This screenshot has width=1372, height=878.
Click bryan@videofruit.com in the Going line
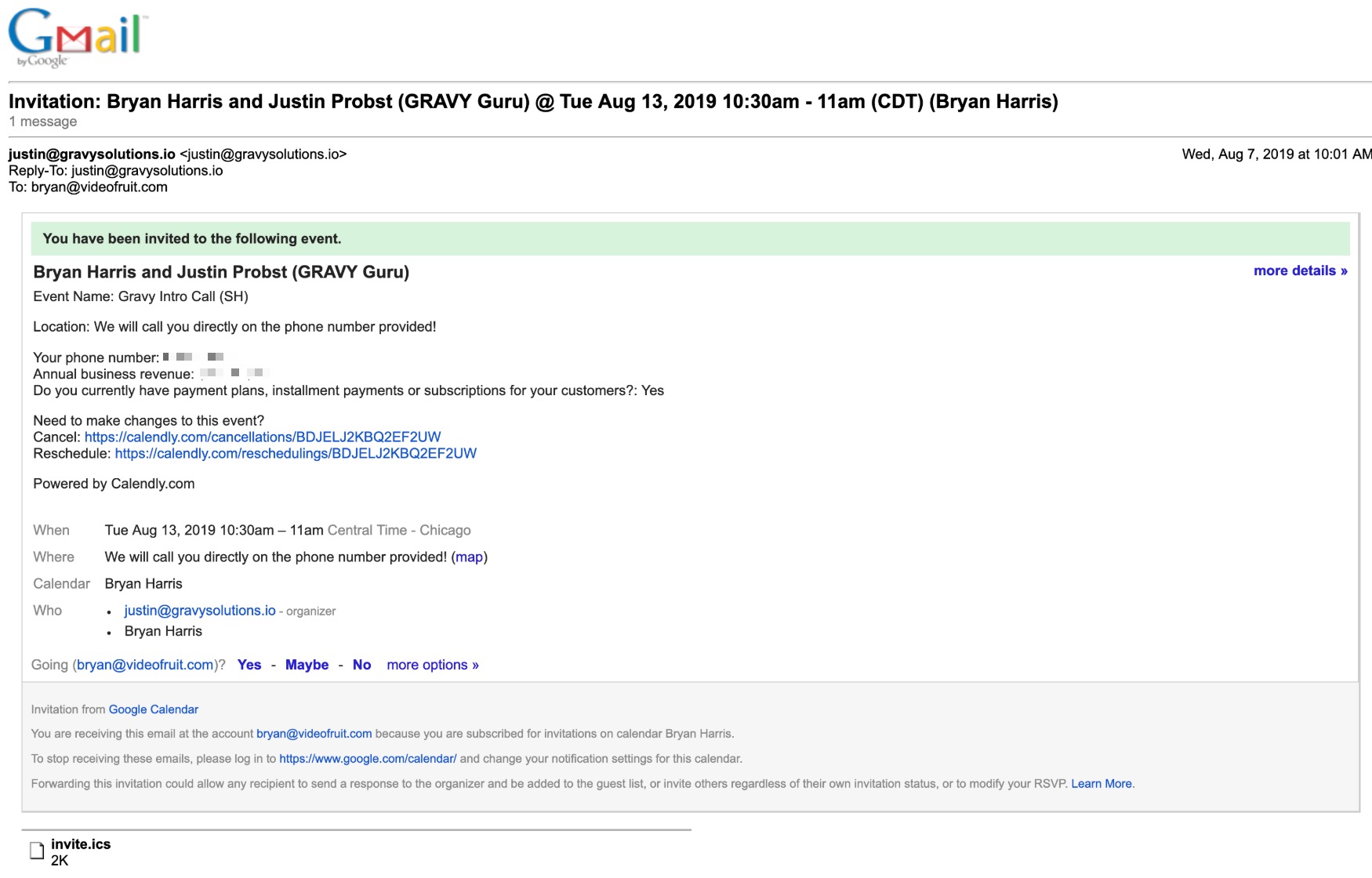[x=145, y=665]
